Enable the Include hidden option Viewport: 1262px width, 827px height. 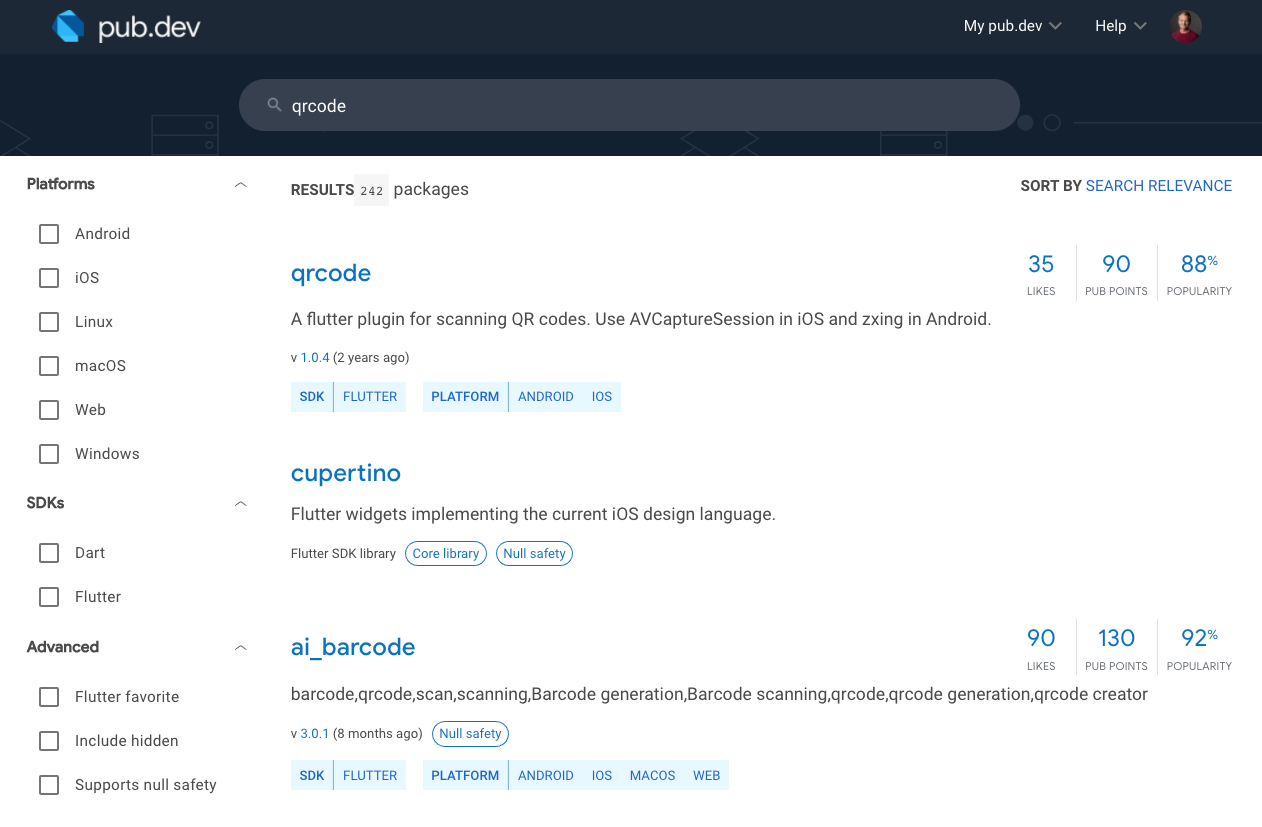coord(48,740)
